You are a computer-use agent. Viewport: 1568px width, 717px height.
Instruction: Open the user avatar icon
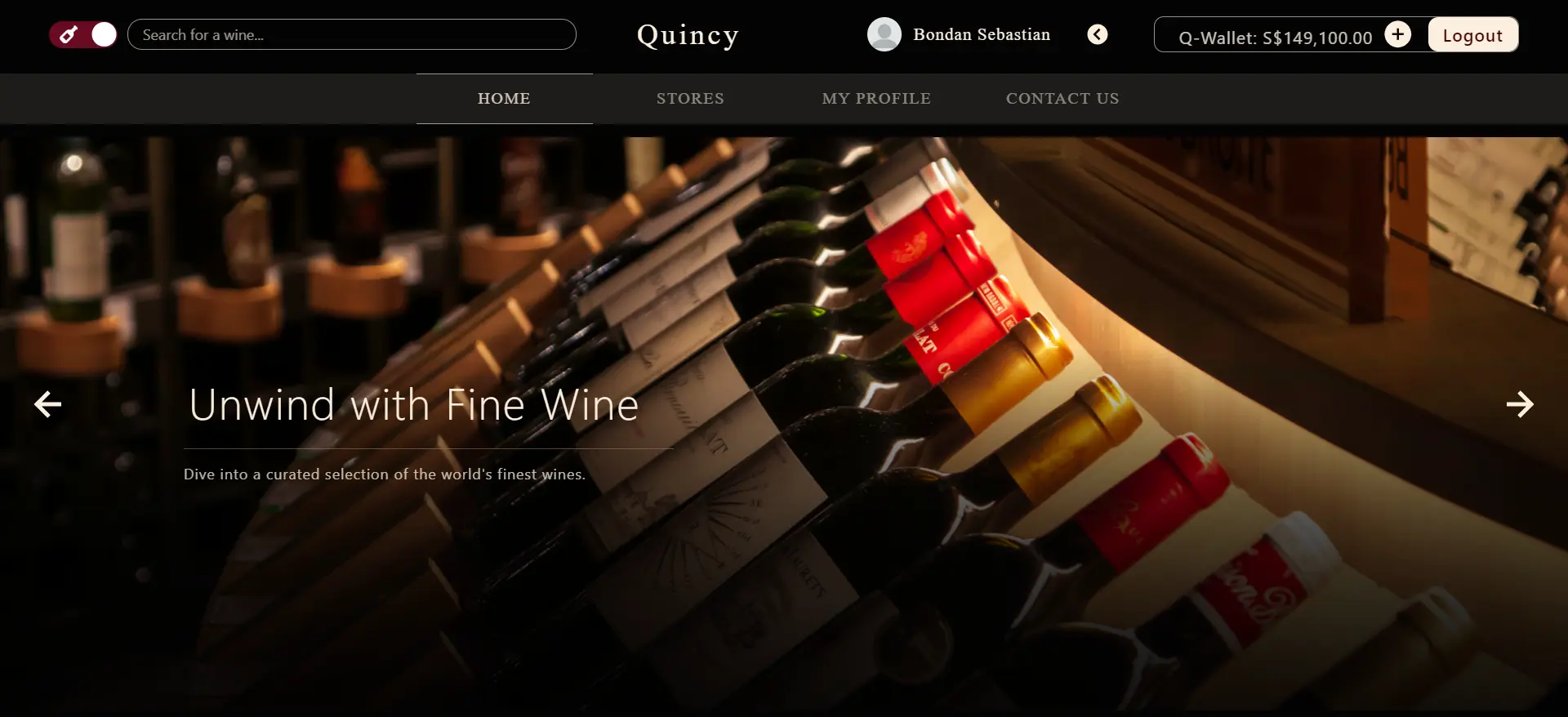[x=884, y=34]
